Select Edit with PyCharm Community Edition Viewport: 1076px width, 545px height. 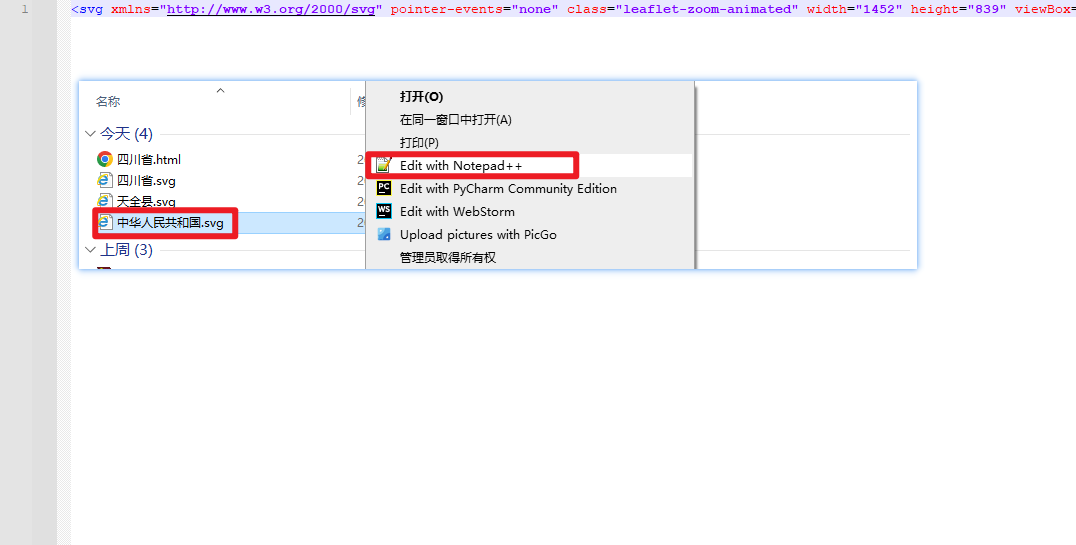click(508, 188)
